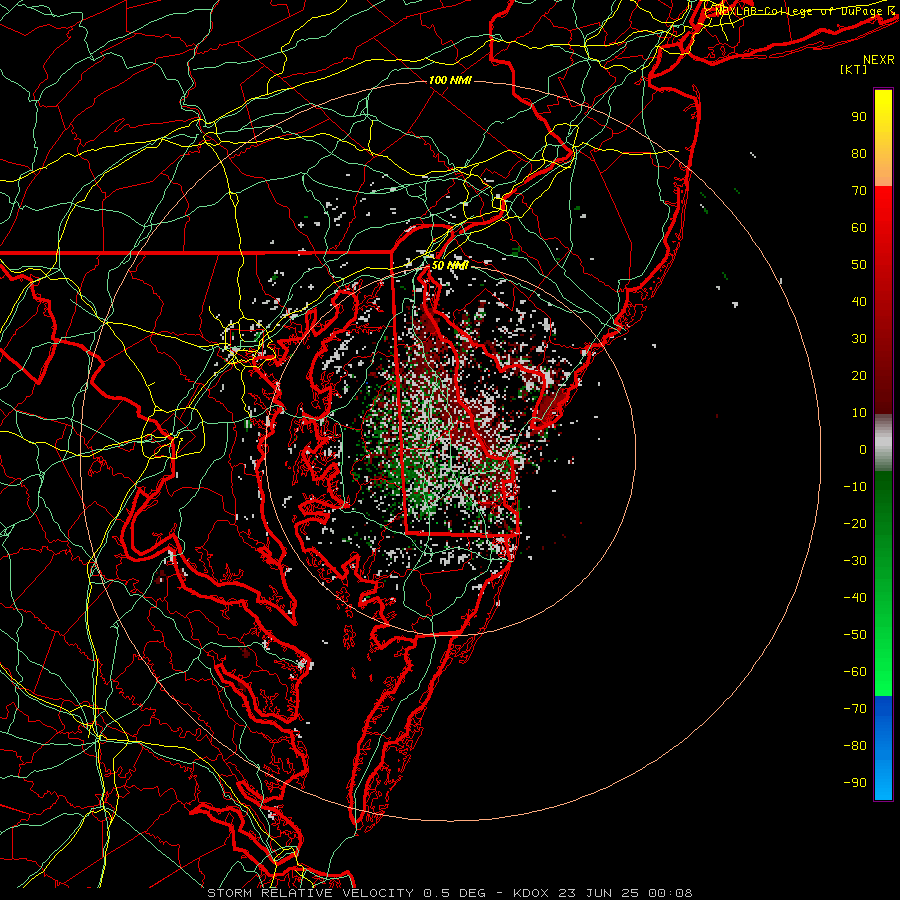Click the blue segment of the color bar

[x=883, y=746]
